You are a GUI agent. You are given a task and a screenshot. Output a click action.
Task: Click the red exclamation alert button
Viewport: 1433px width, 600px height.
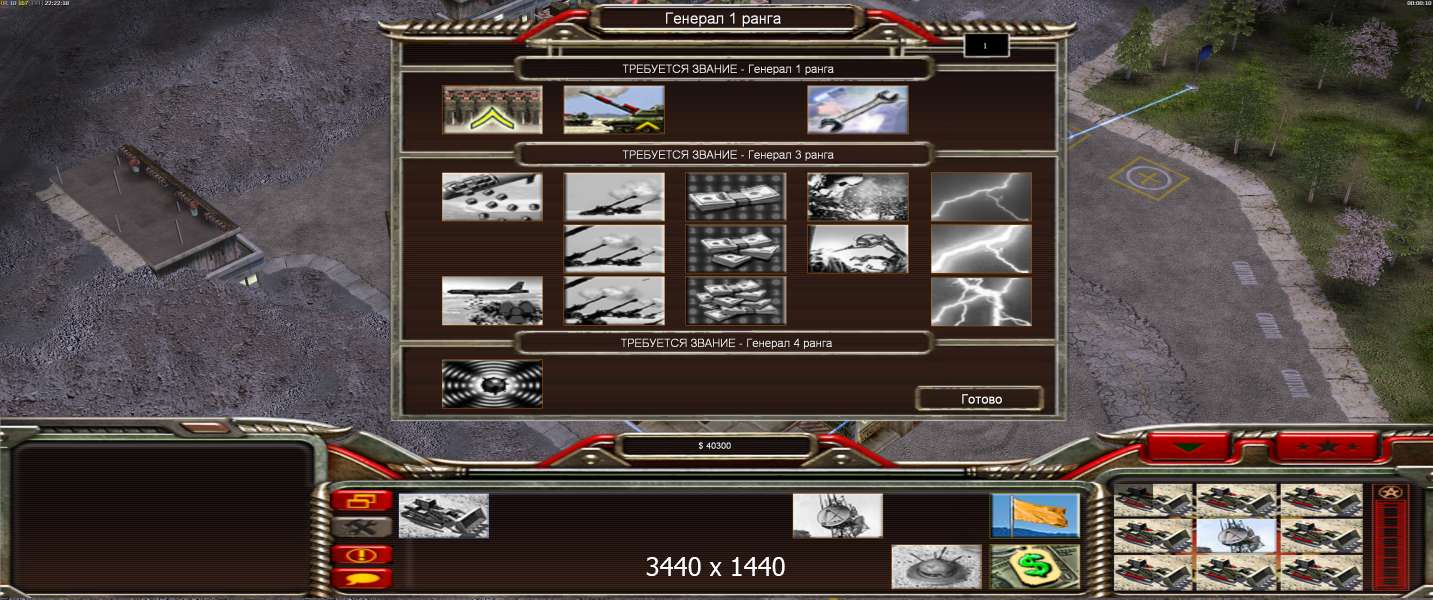361,554
